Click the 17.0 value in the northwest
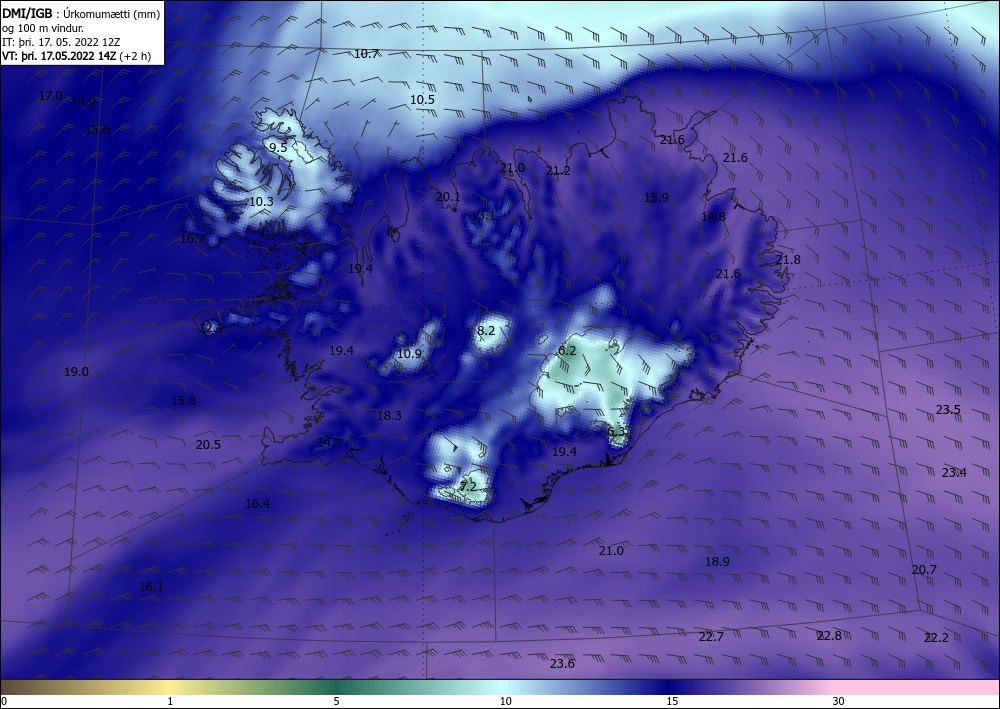The width and height of the screenshot is (1000, 709). (50, 96)
